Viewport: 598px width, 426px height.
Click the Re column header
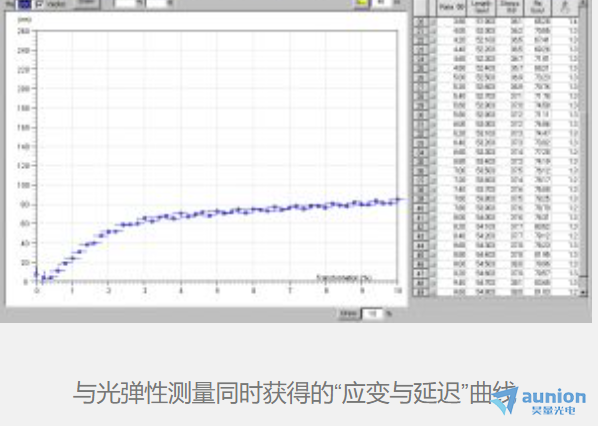[x=539, y=8]
